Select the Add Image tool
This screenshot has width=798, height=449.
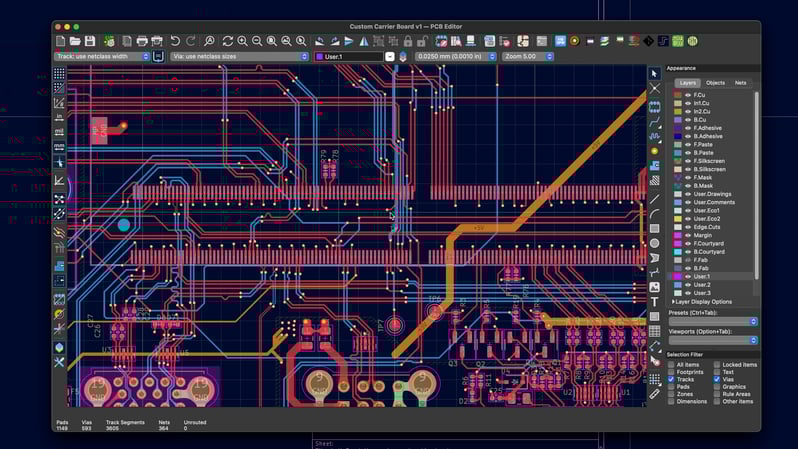click(654, 287)
